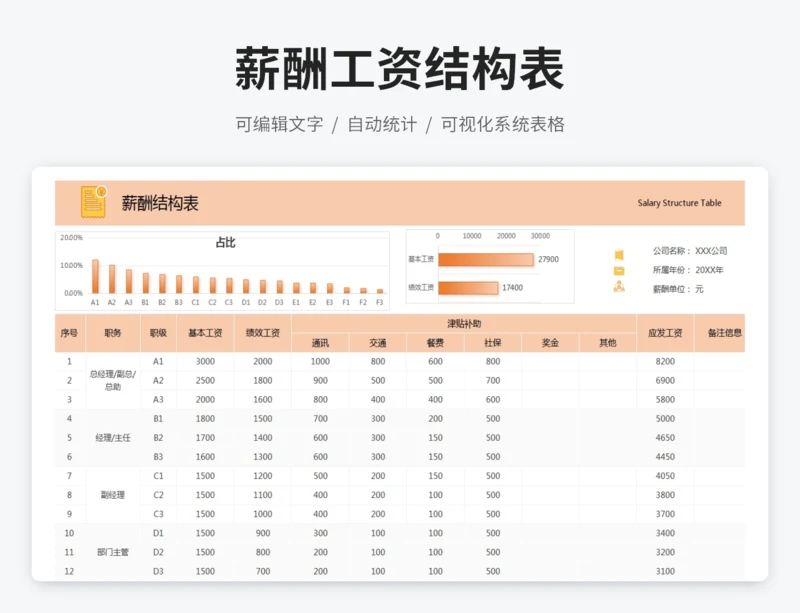The width and height of the screenshot is (800, 613).
Task: Click the 基本工资 bar showing 27900
Action: (x=486, y=259)
